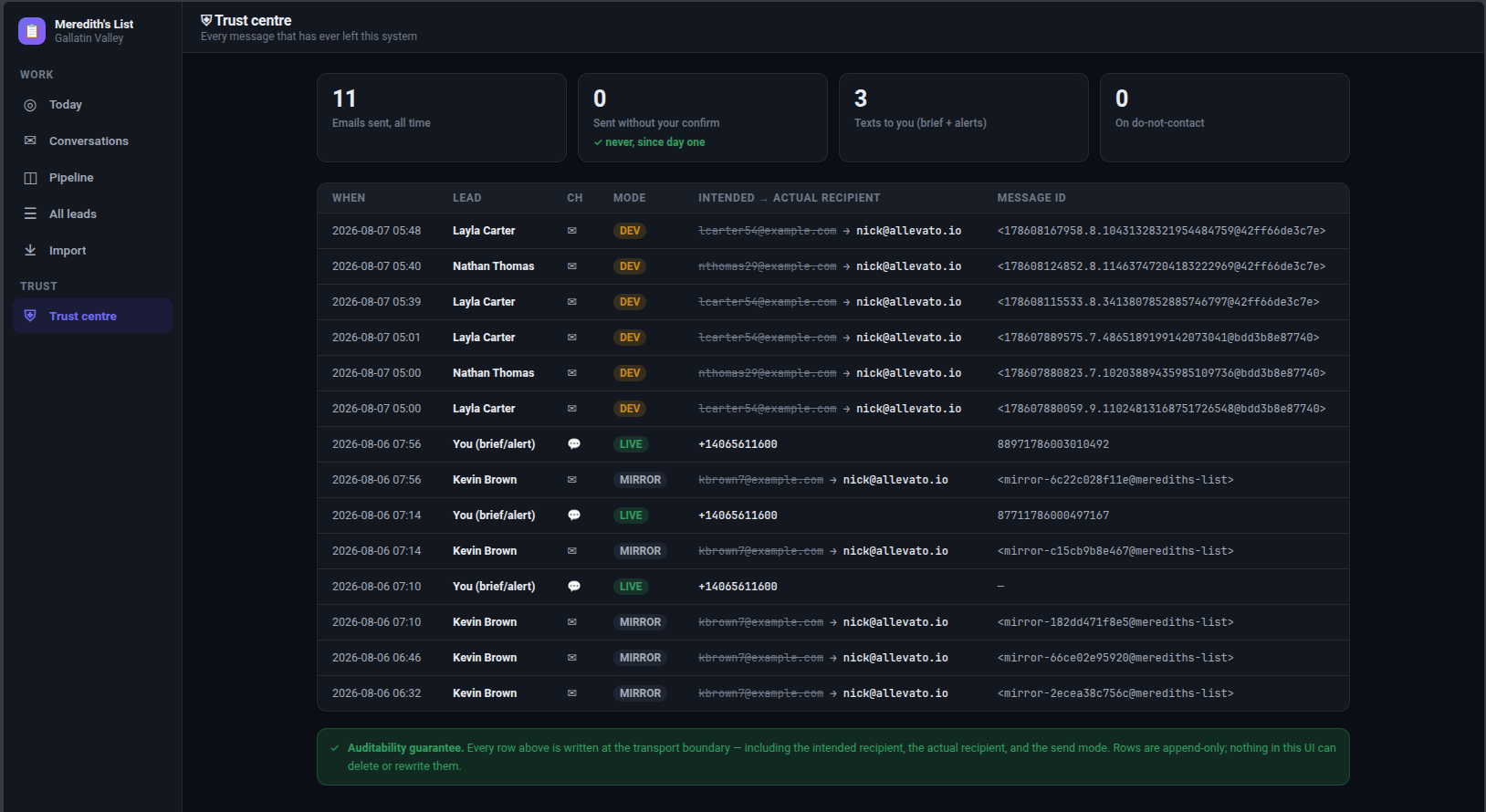Screen dimensions: 1486x812
Task: Open the Today menu item
Action: 92,105
